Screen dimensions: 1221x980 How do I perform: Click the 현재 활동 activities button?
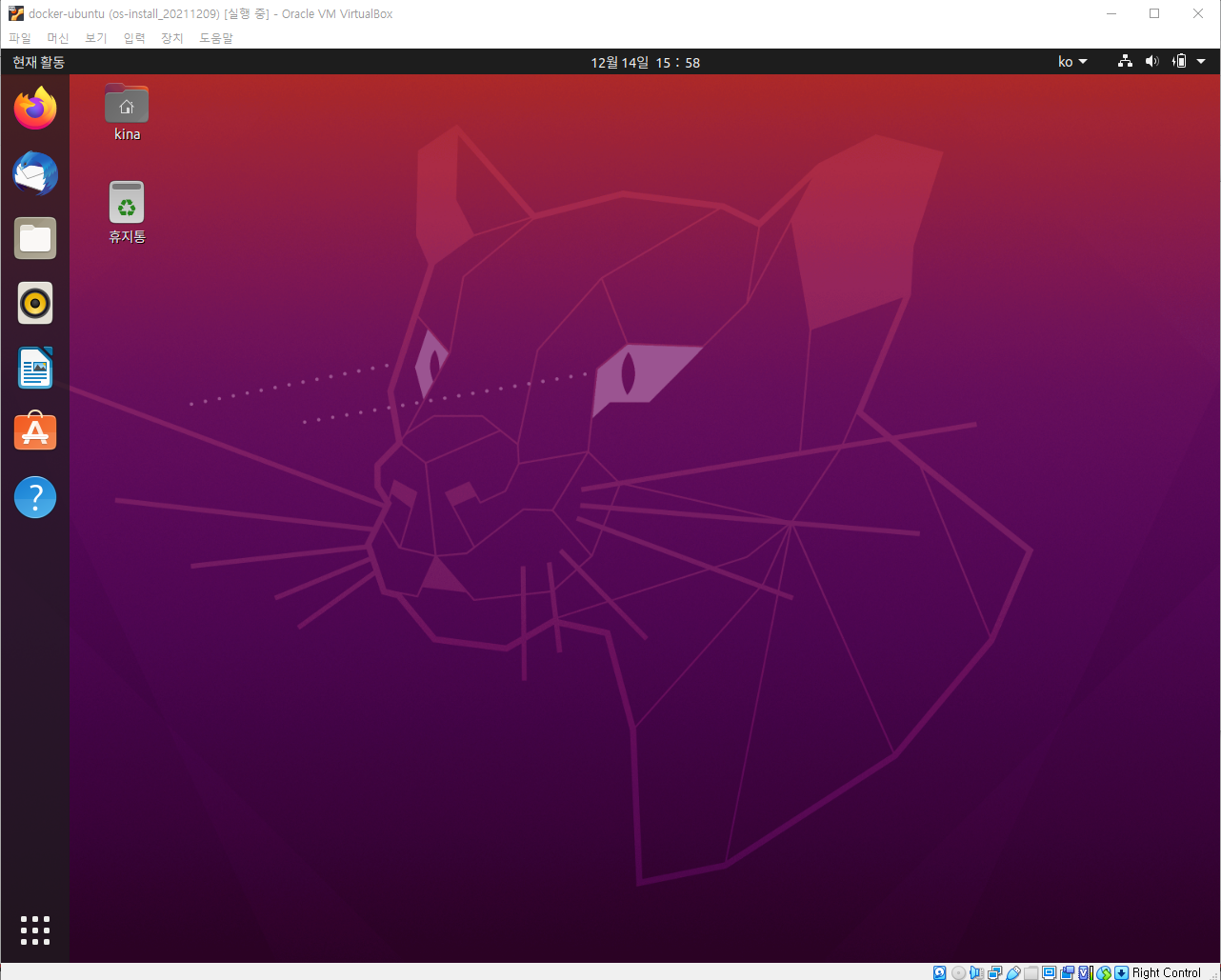38,62
